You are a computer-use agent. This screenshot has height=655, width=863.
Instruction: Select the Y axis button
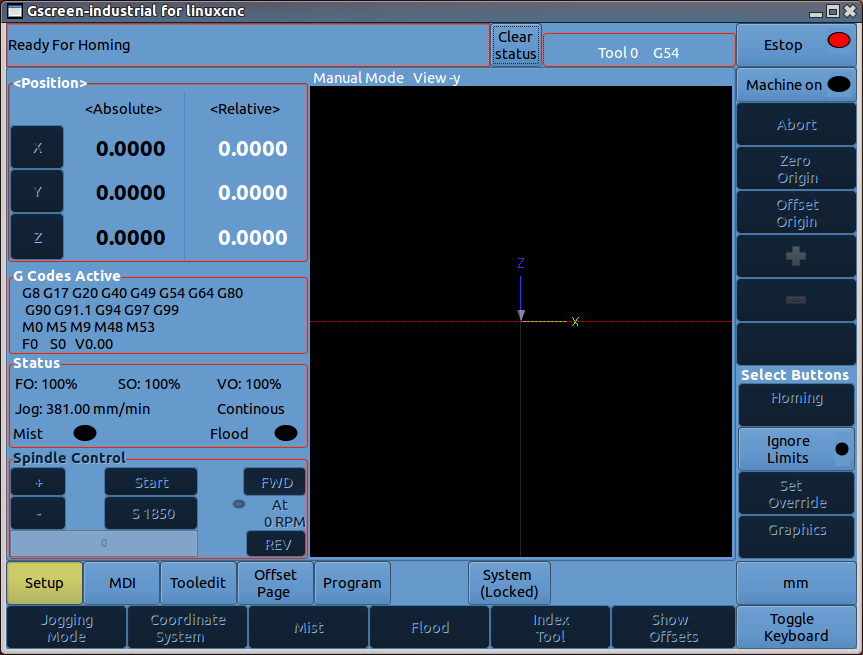[37, 192]
